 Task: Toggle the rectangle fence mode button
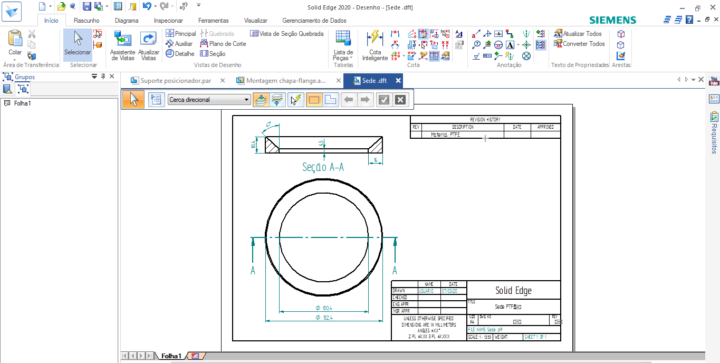[x=314, y=100]
